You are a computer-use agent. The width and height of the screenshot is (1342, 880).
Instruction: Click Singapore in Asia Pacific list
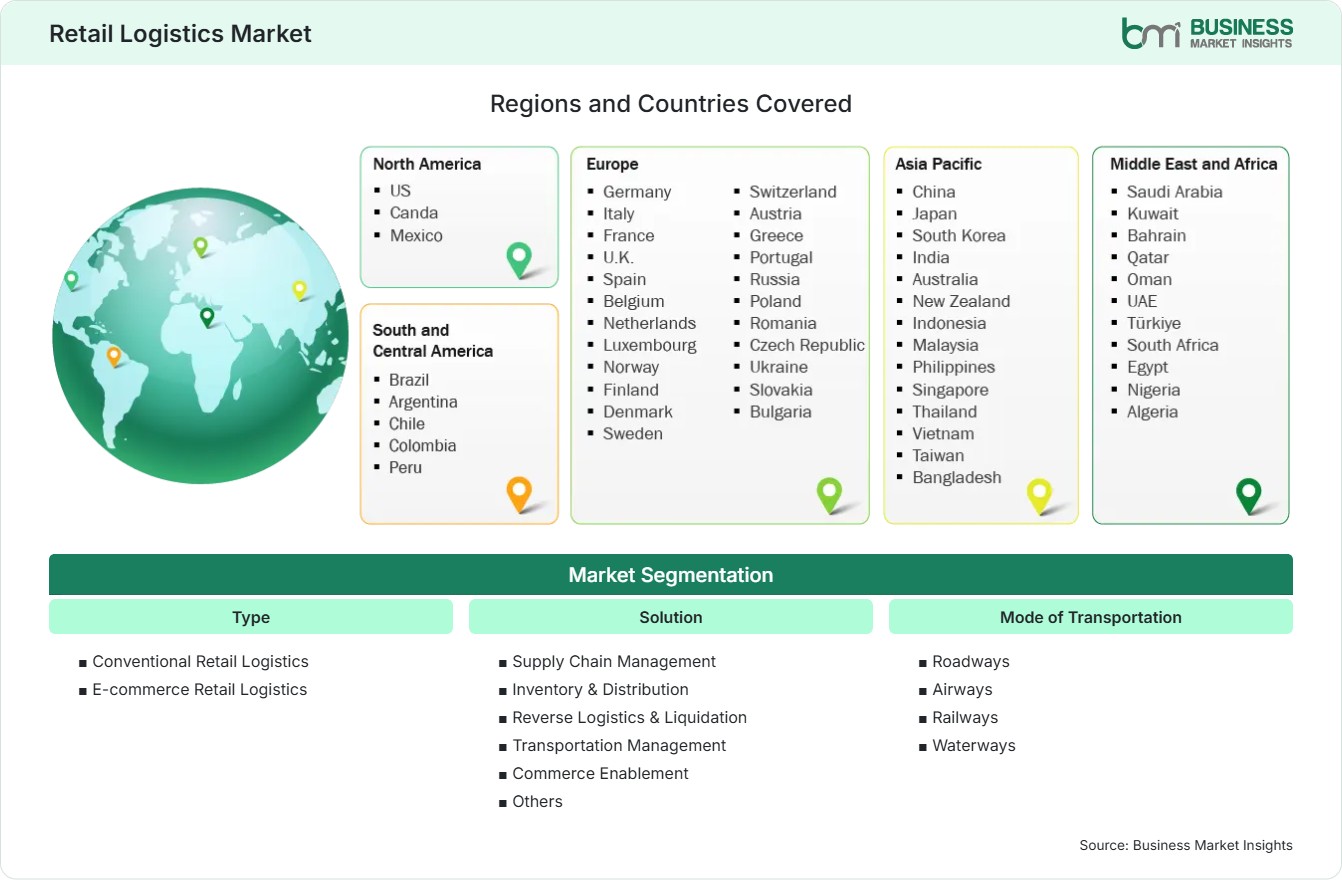coord(950,390)
